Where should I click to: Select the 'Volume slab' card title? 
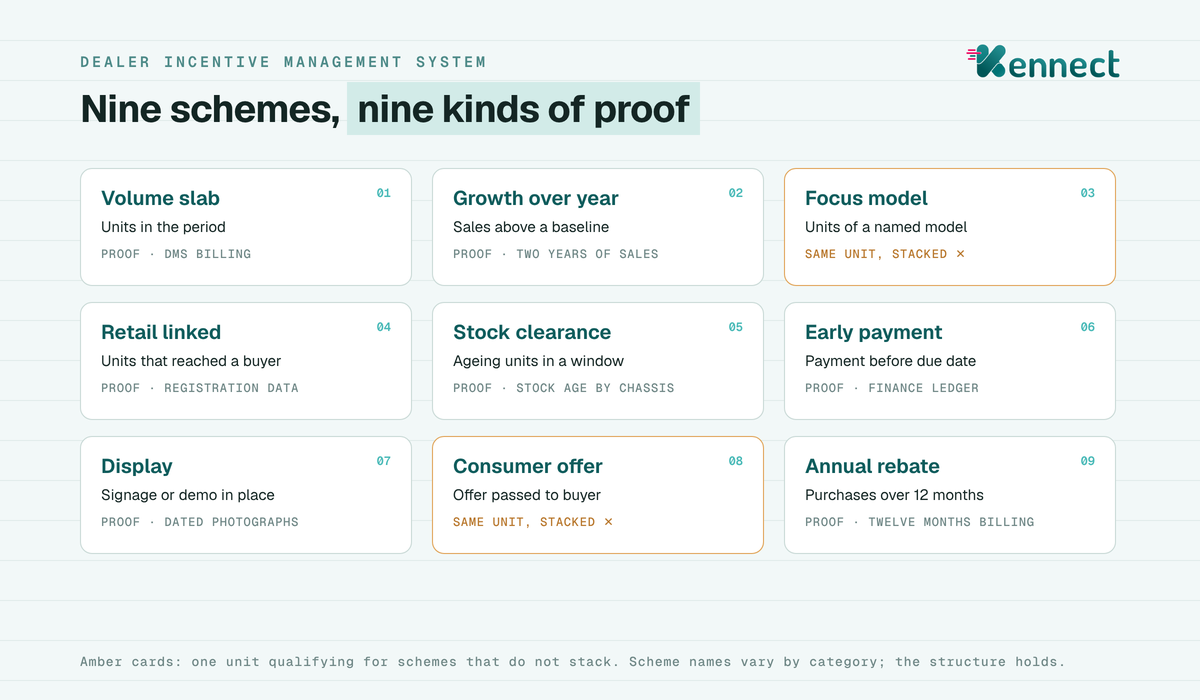[160, 198]
